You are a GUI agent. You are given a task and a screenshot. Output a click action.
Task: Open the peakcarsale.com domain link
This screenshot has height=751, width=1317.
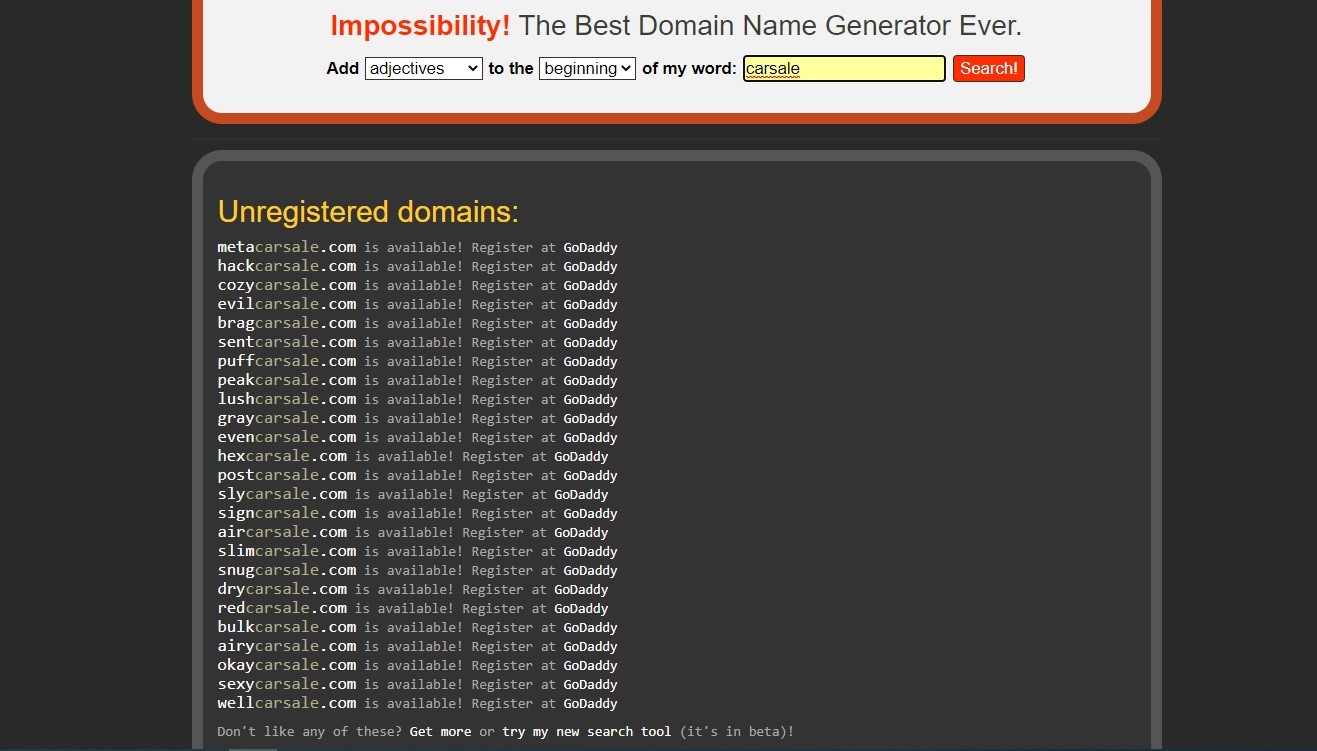point(287,380)
